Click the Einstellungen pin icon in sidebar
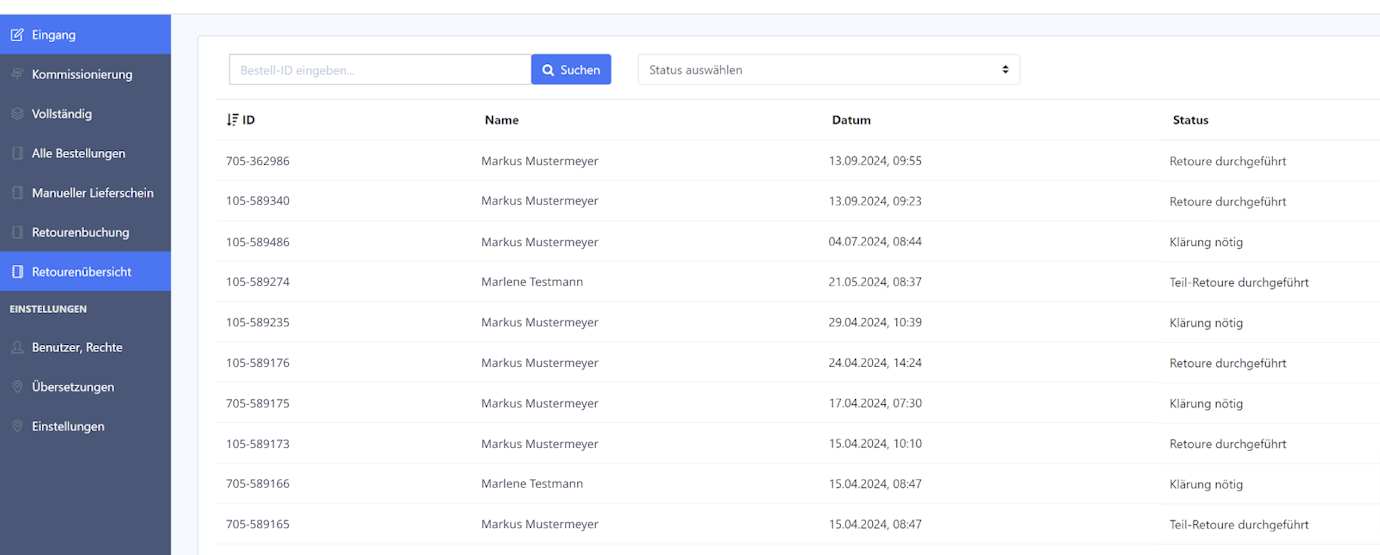 [17, 426]
